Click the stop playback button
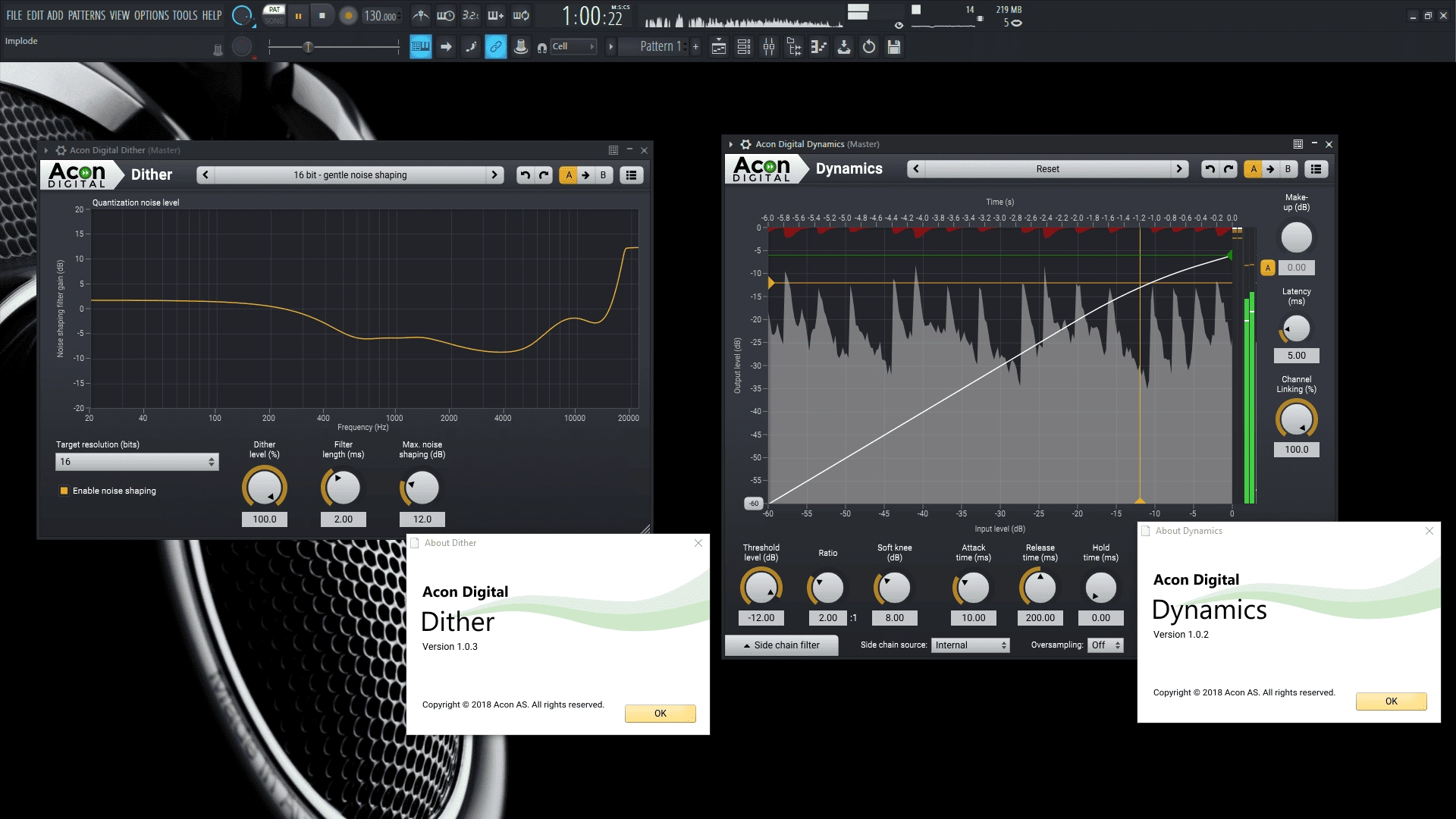 (x=322, y=16)
